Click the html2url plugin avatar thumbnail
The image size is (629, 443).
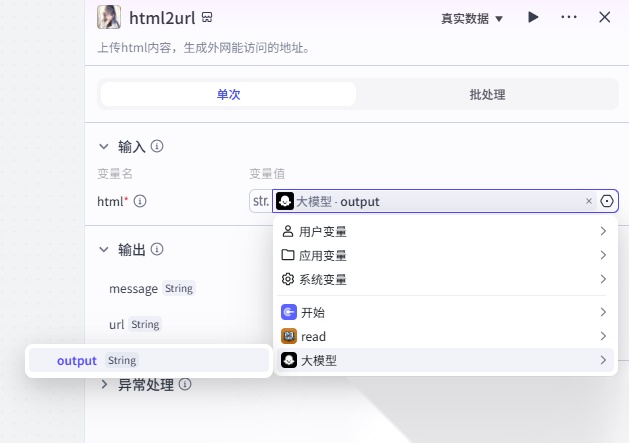point(109,17)
